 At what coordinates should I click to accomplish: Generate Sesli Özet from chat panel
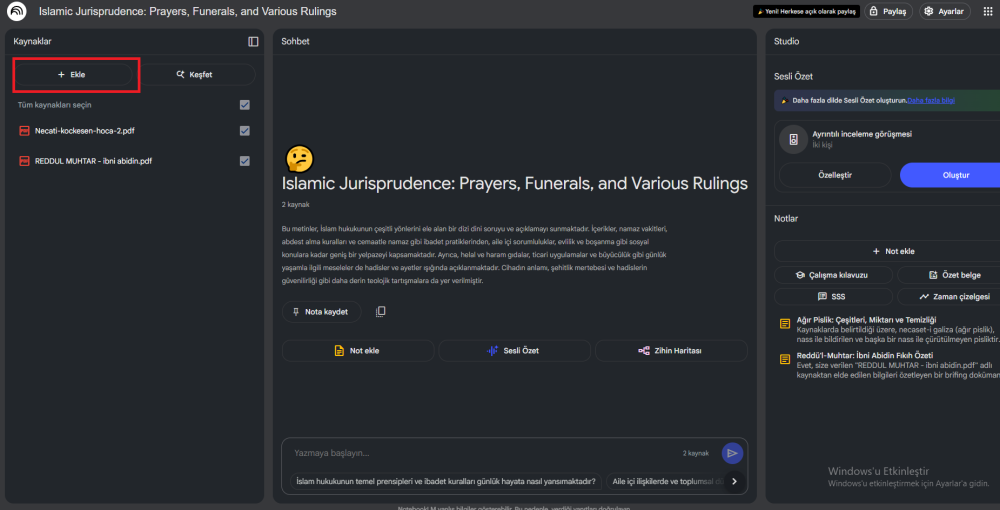point(514,351)
